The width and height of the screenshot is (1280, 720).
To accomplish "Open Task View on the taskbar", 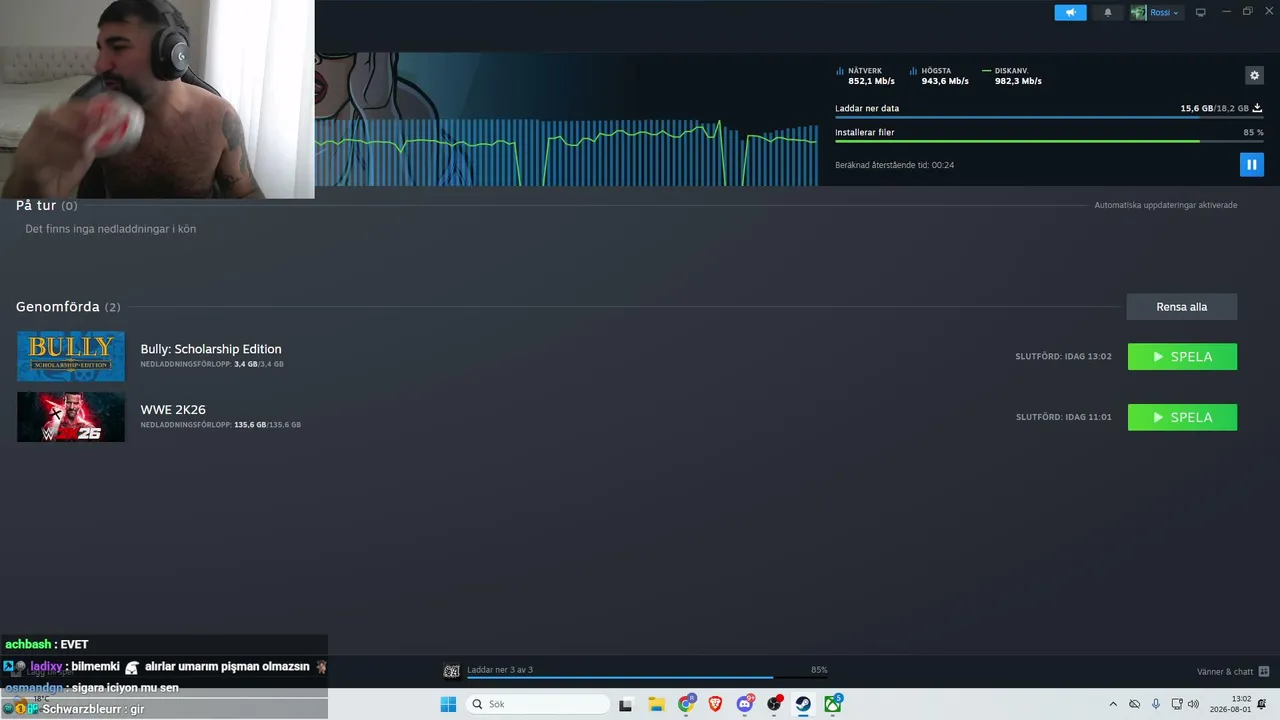I will click(626, 704).
